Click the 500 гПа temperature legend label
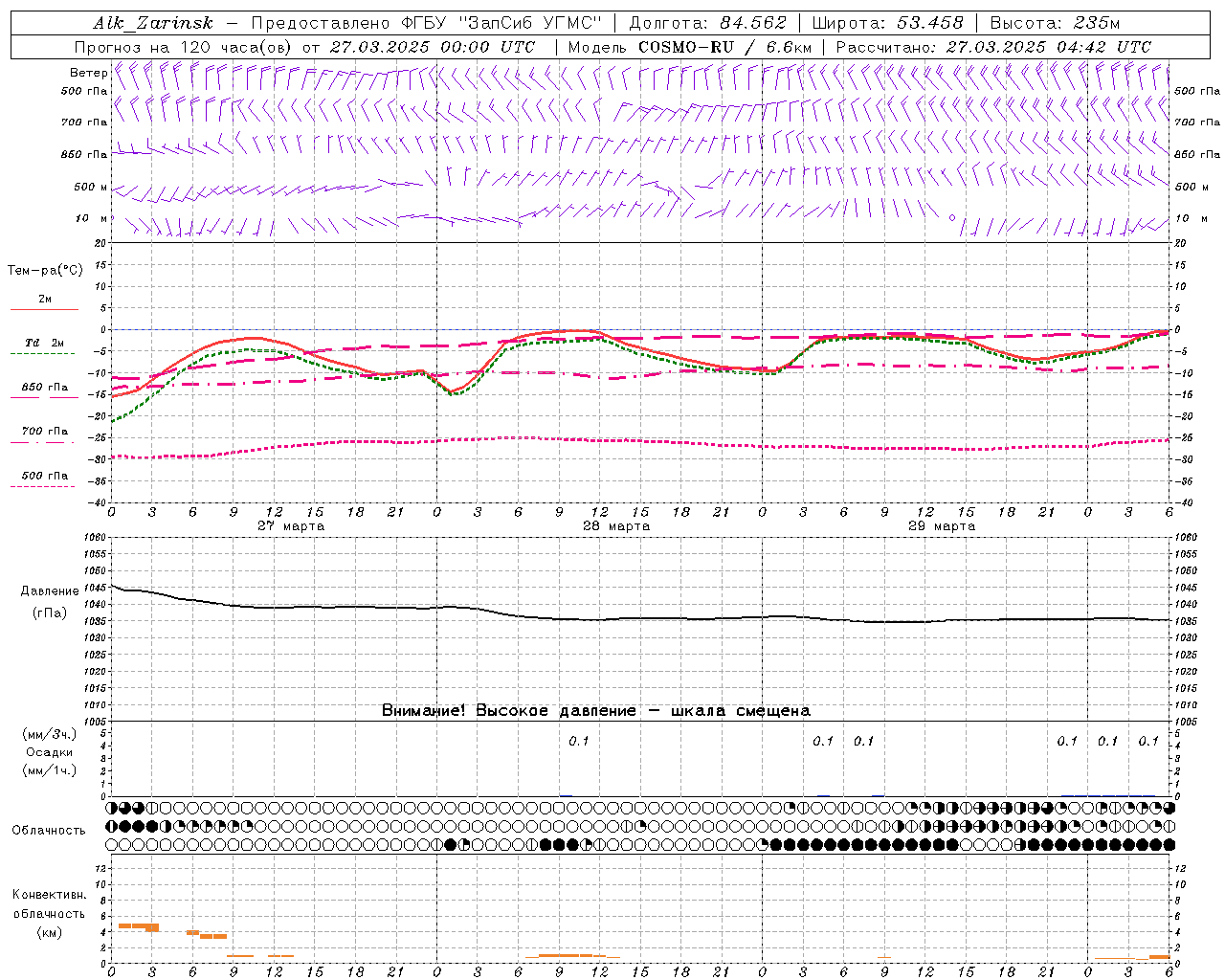 pyautogui.click(x=45, y=476)
